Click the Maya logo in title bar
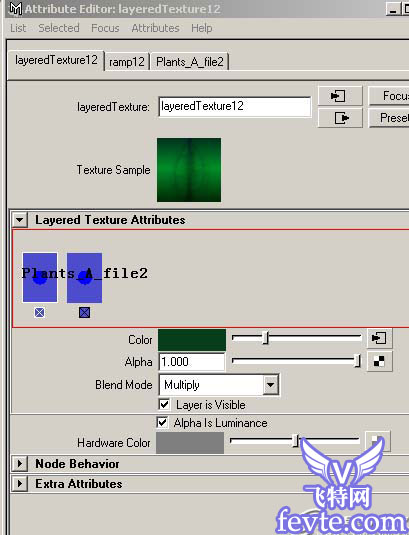 point(16,9)
